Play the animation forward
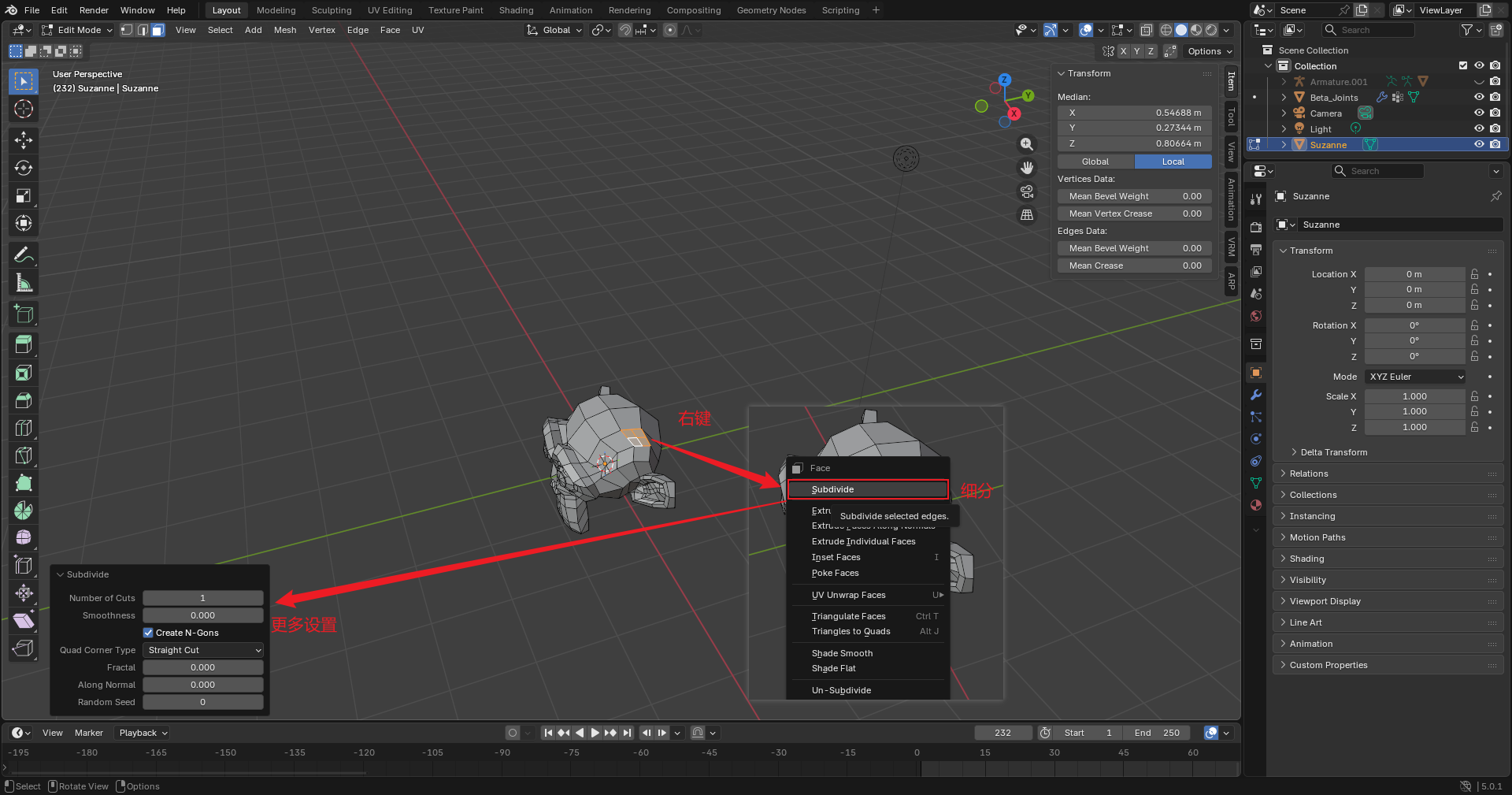Viewport: 1512px width, 795px height. tap(595, 733)
